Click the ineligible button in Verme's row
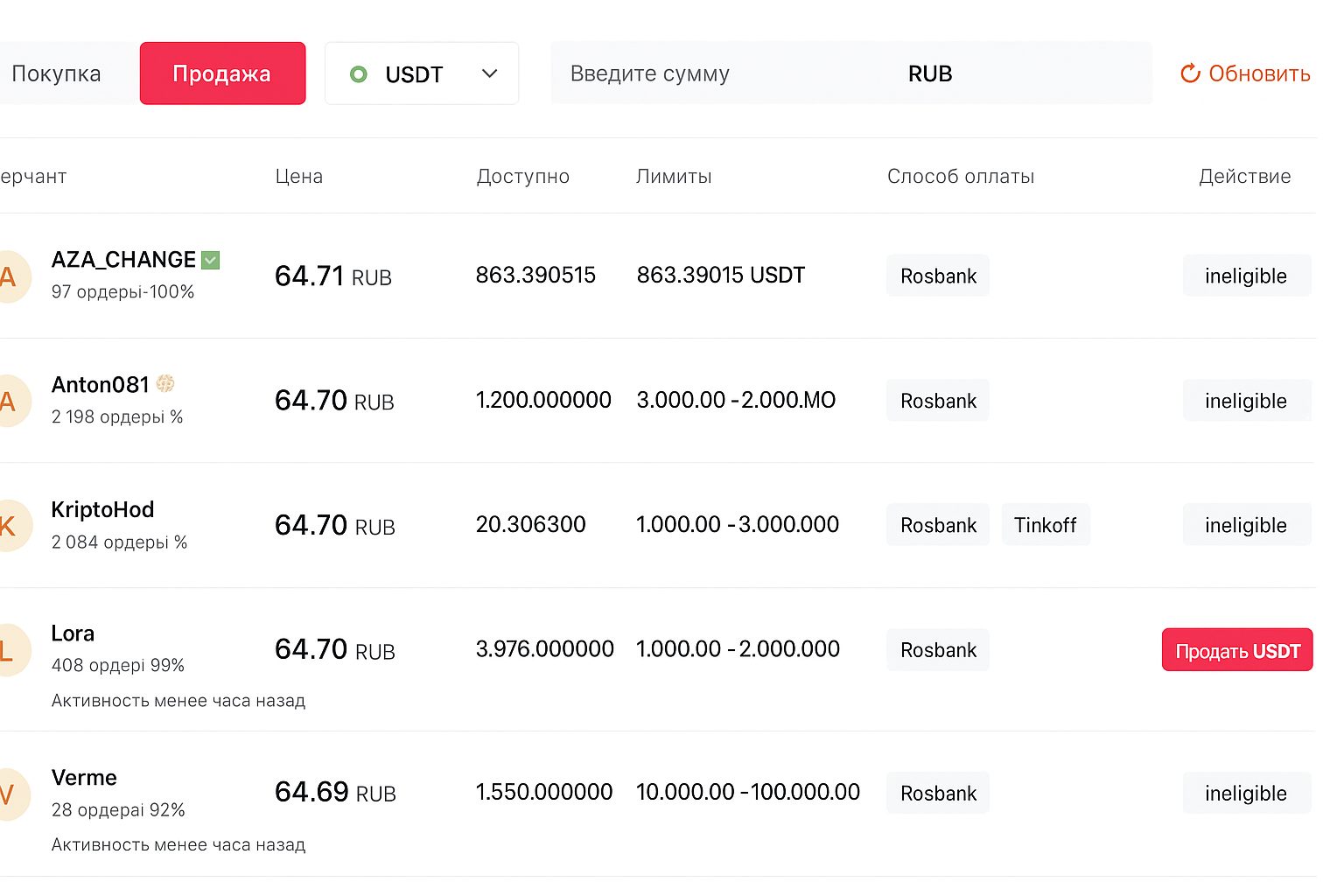The height and width of the screenshot is (896, 1344). click(x=1246, y=793)
